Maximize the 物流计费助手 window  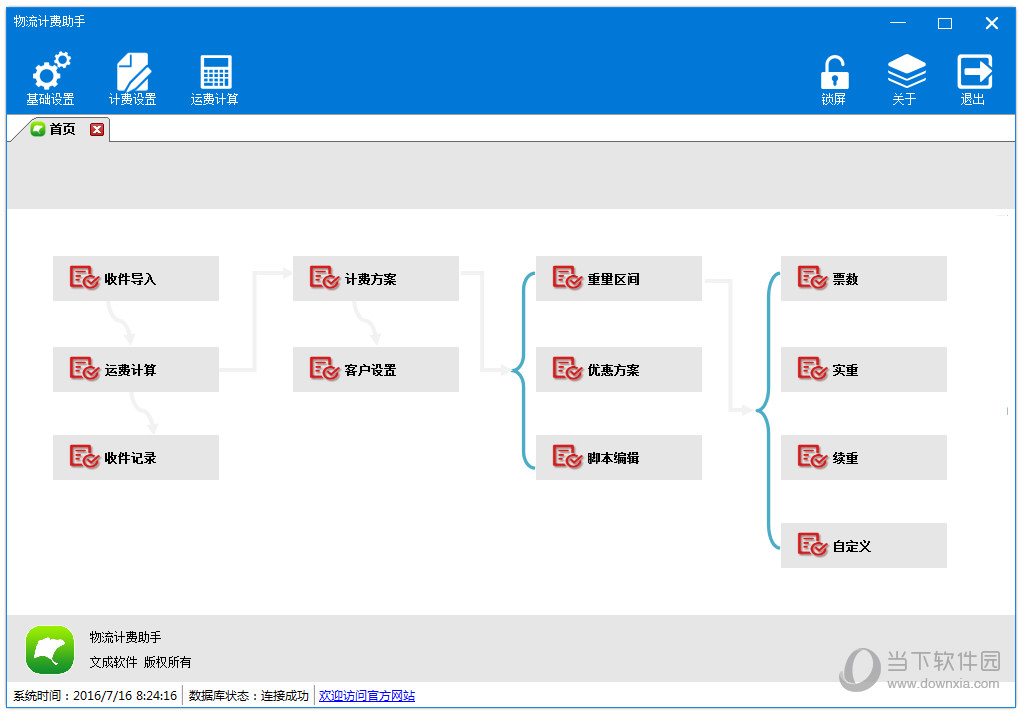[944, 23]
